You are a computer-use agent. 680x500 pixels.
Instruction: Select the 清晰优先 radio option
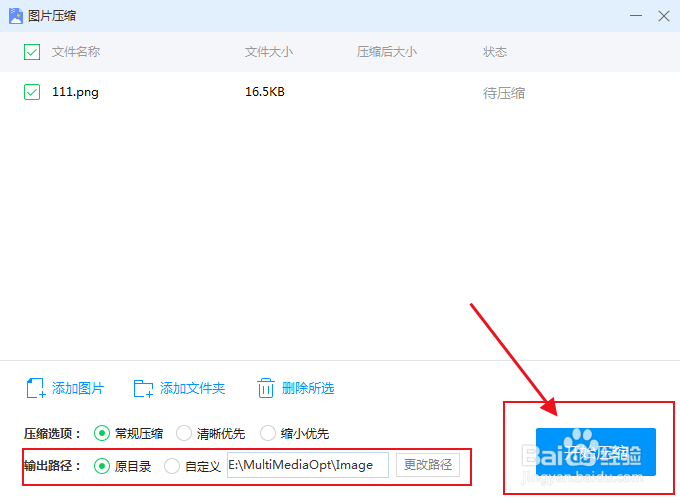(x=184, y=433)
